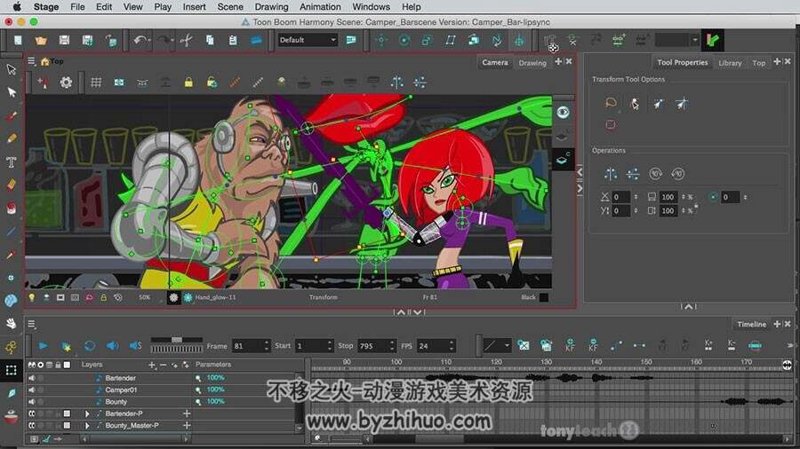Select the Hand tool in left toolbar
The image size is (800, 449).
coord(11,323)
